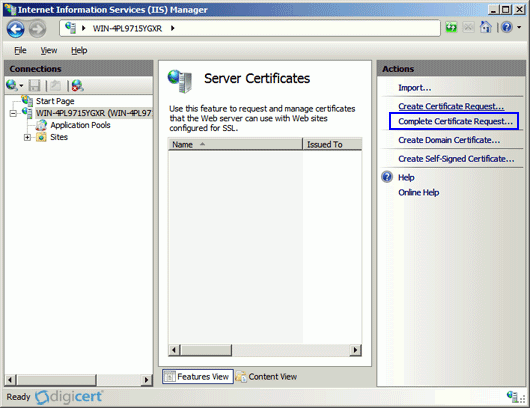The height and width of the screenshot is (408, 530).
Task: Click the Create New Connection globe icon
Action: [x=12, y=85]
